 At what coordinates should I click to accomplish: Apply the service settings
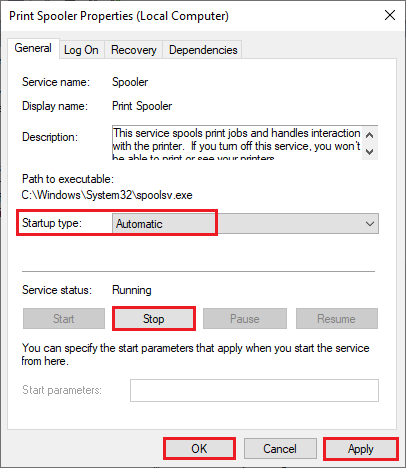pyautogui.click(x=361, y=449)
